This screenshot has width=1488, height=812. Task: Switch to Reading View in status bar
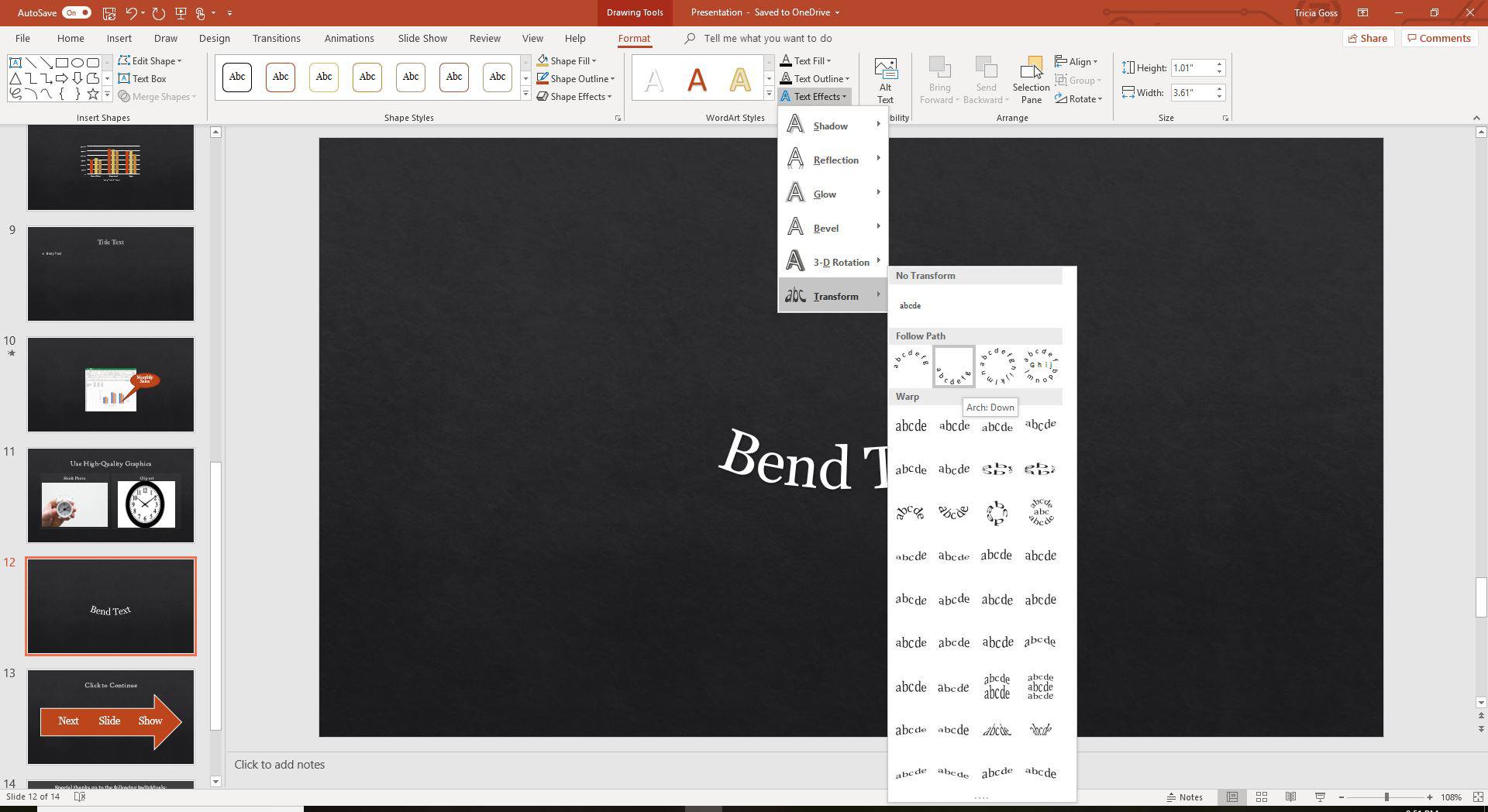[1290, 797]
